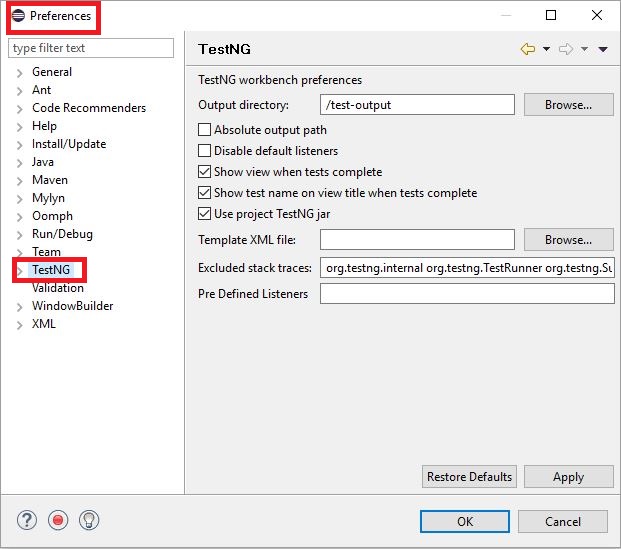Viewport: 621px width, 549px height.
Task: Select Help in preferences tree
Action: (44, 126)
